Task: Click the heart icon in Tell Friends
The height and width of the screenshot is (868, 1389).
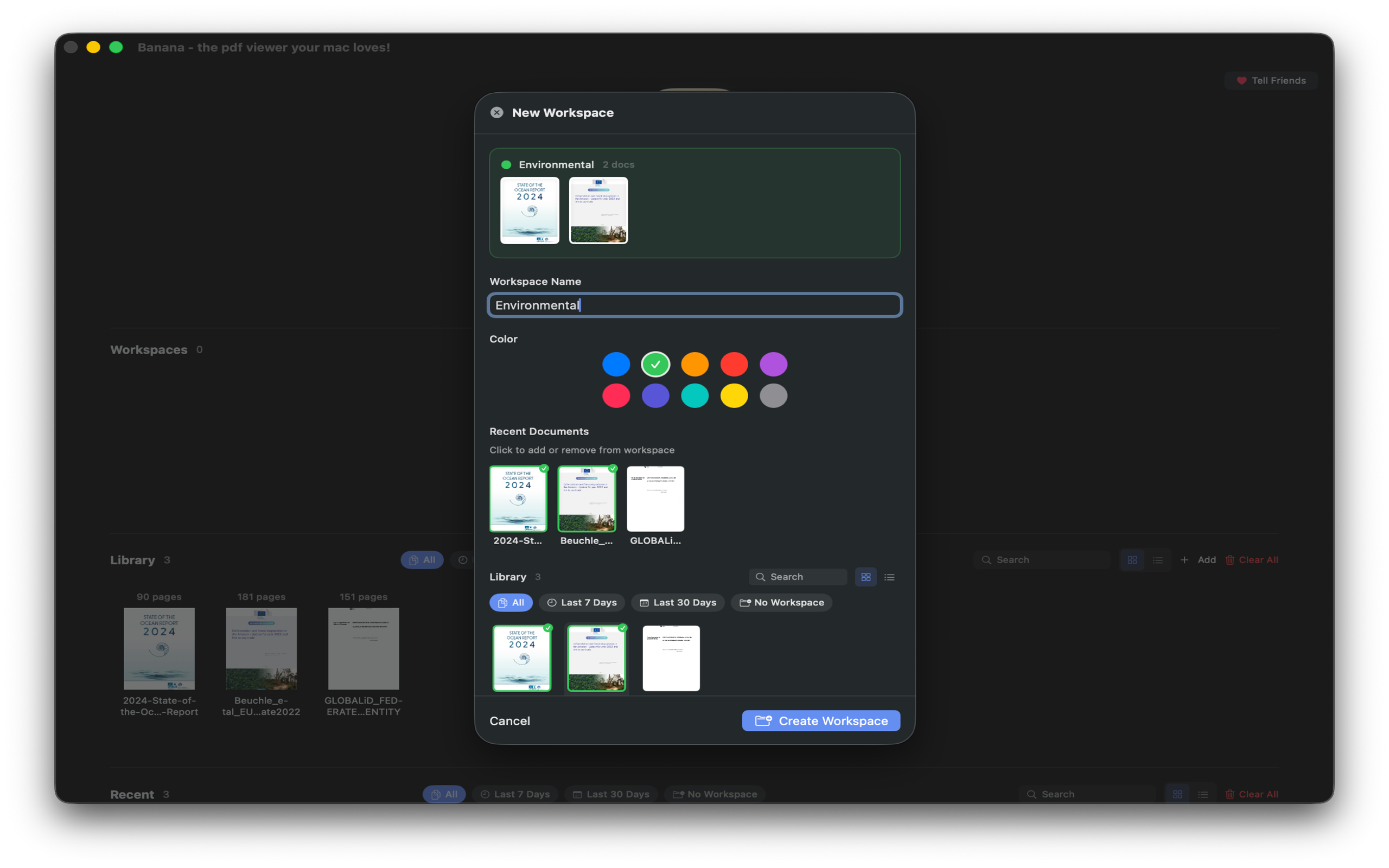Action: coord(1241,80)
